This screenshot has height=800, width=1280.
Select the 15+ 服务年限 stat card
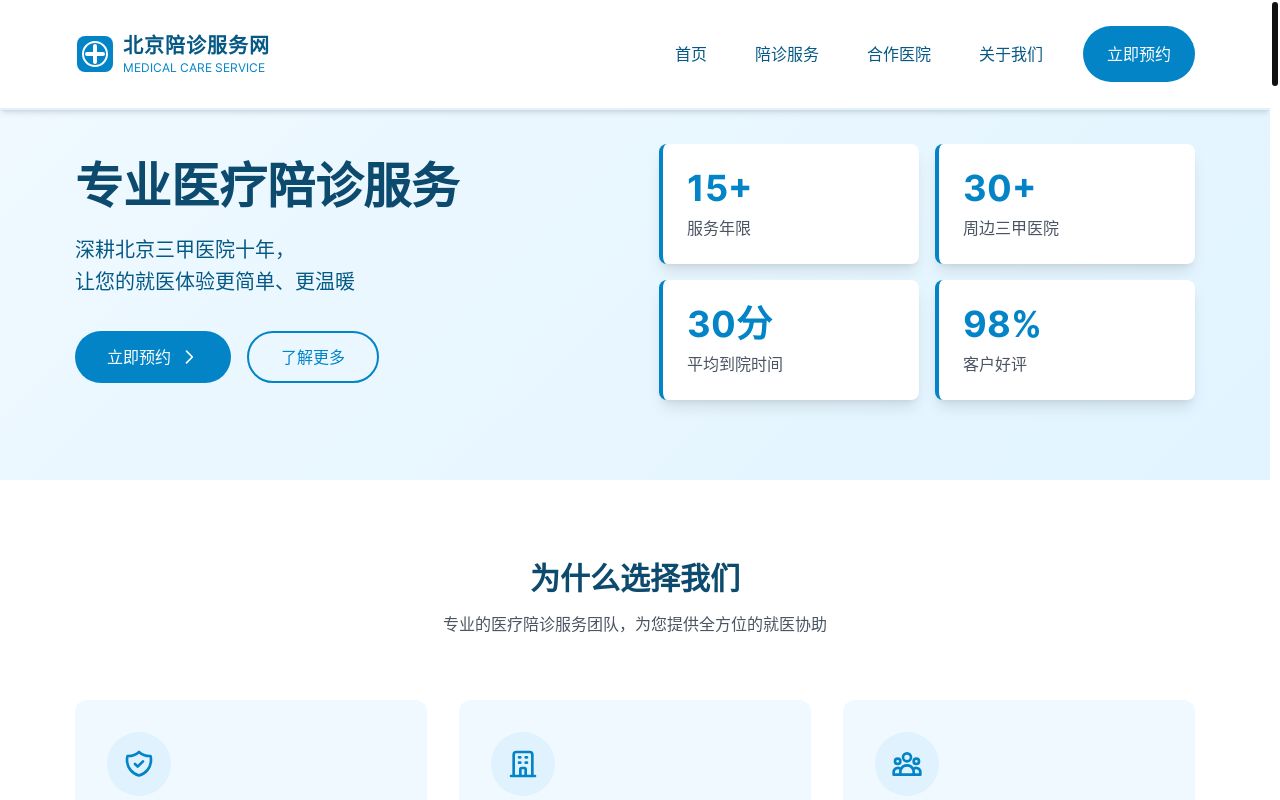[x=790, y=204]
